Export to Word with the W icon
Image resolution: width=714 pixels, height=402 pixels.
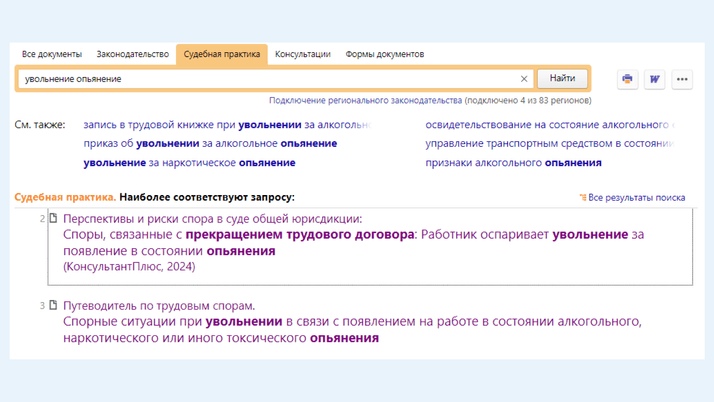pos(654,79)
